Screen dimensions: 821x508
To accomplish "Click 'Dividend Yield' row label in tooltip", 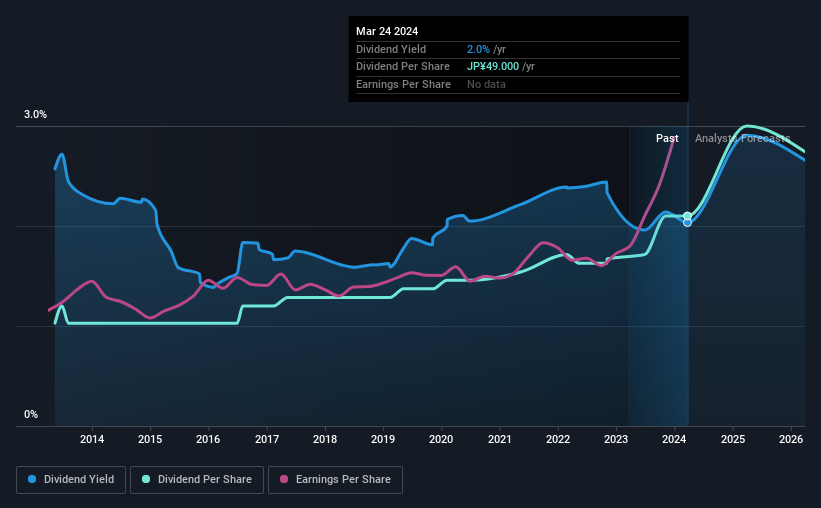I will click(391, 49).
